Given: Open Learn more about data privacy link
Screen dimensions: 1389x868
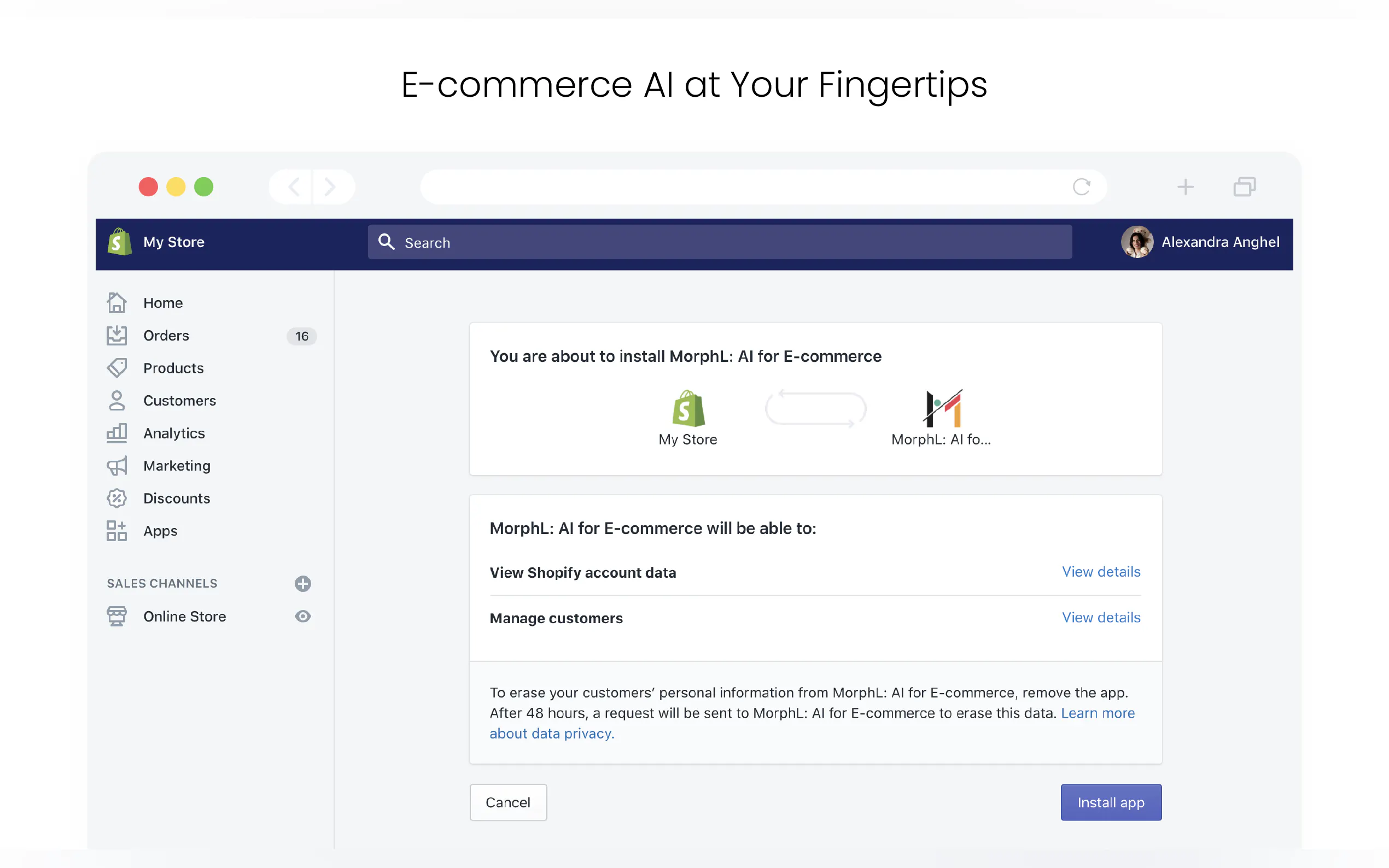Looking at the screenshot, I should pos(1097,713).
